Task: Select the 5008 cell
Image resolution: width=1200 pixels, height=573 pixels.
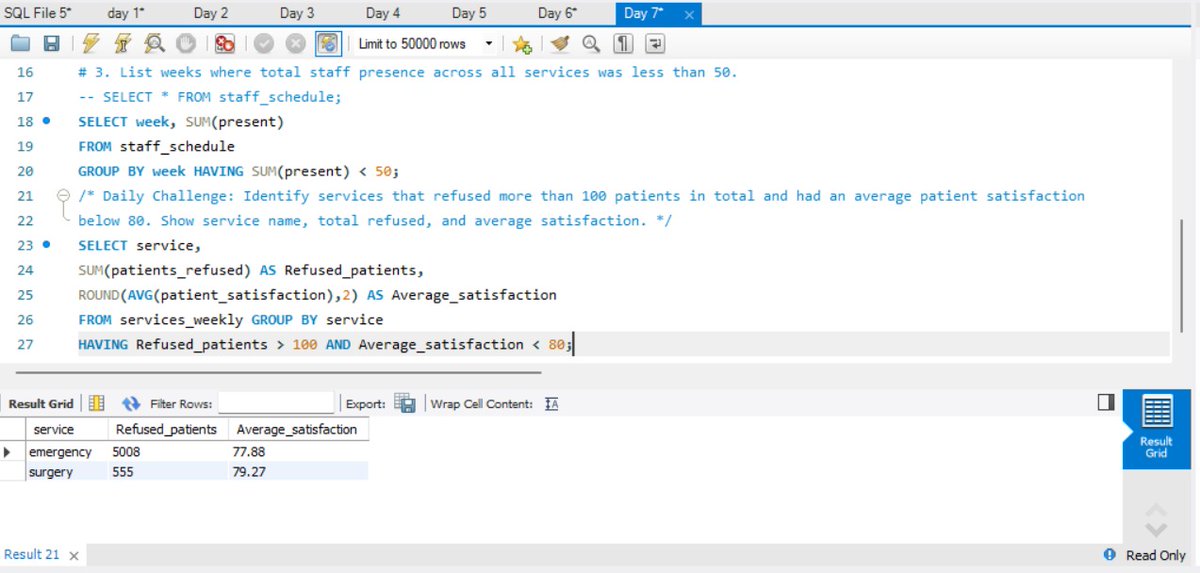Action: click(x=167, y=452)
